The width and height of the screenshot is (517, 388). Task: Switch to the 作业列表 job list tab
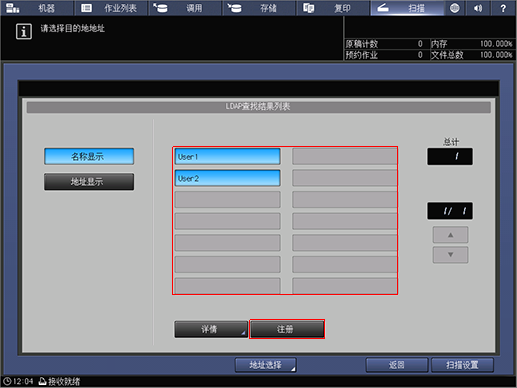[x=111, y=8]
